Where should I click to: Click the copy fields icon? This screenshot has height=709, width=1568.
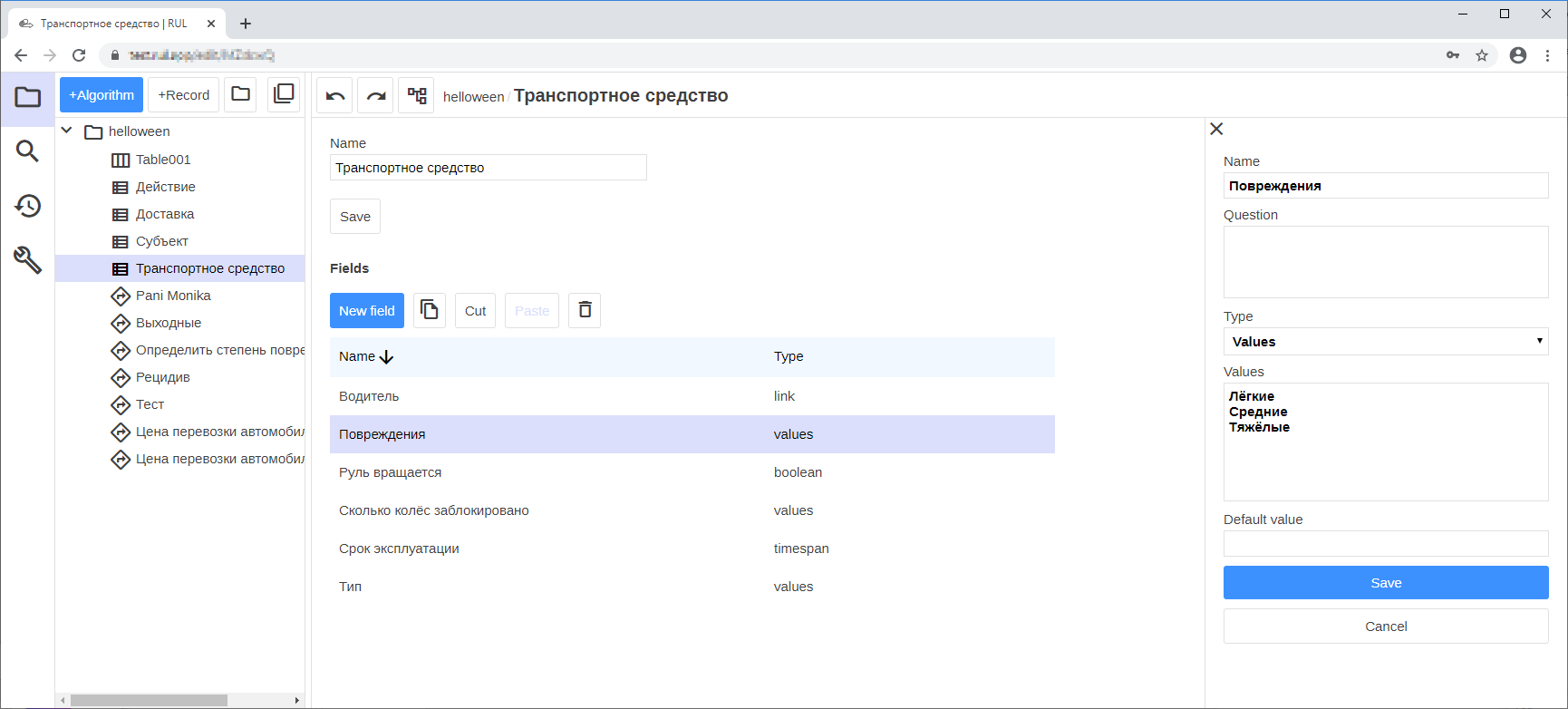pos(430,310)
